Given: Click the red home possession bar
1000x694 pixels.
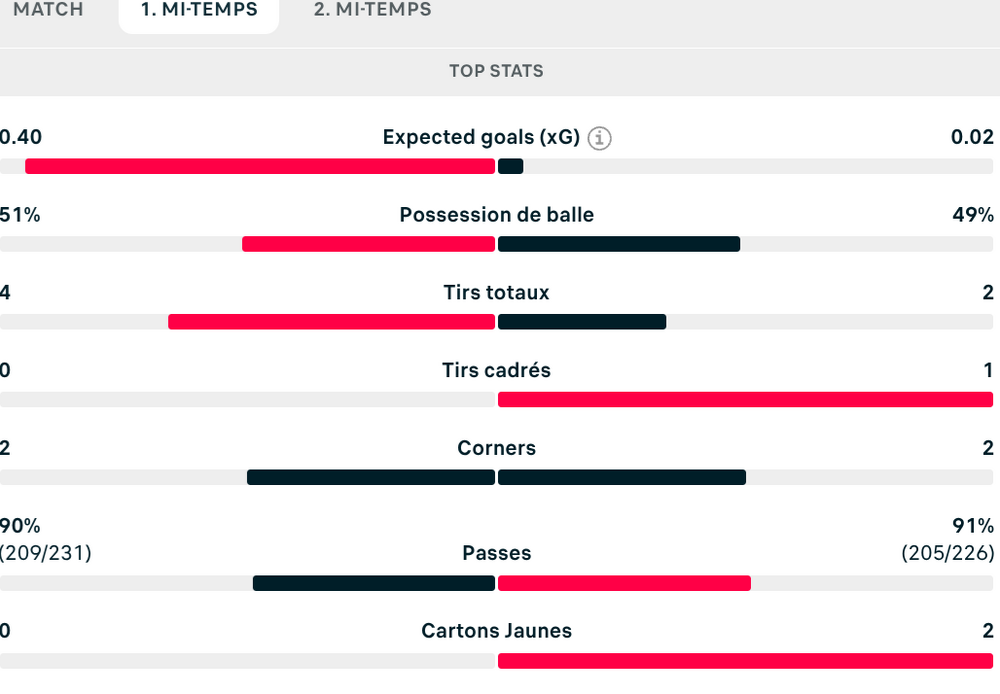Looking at the screenshot, I should pyautogui.click(x=368, y=244).
